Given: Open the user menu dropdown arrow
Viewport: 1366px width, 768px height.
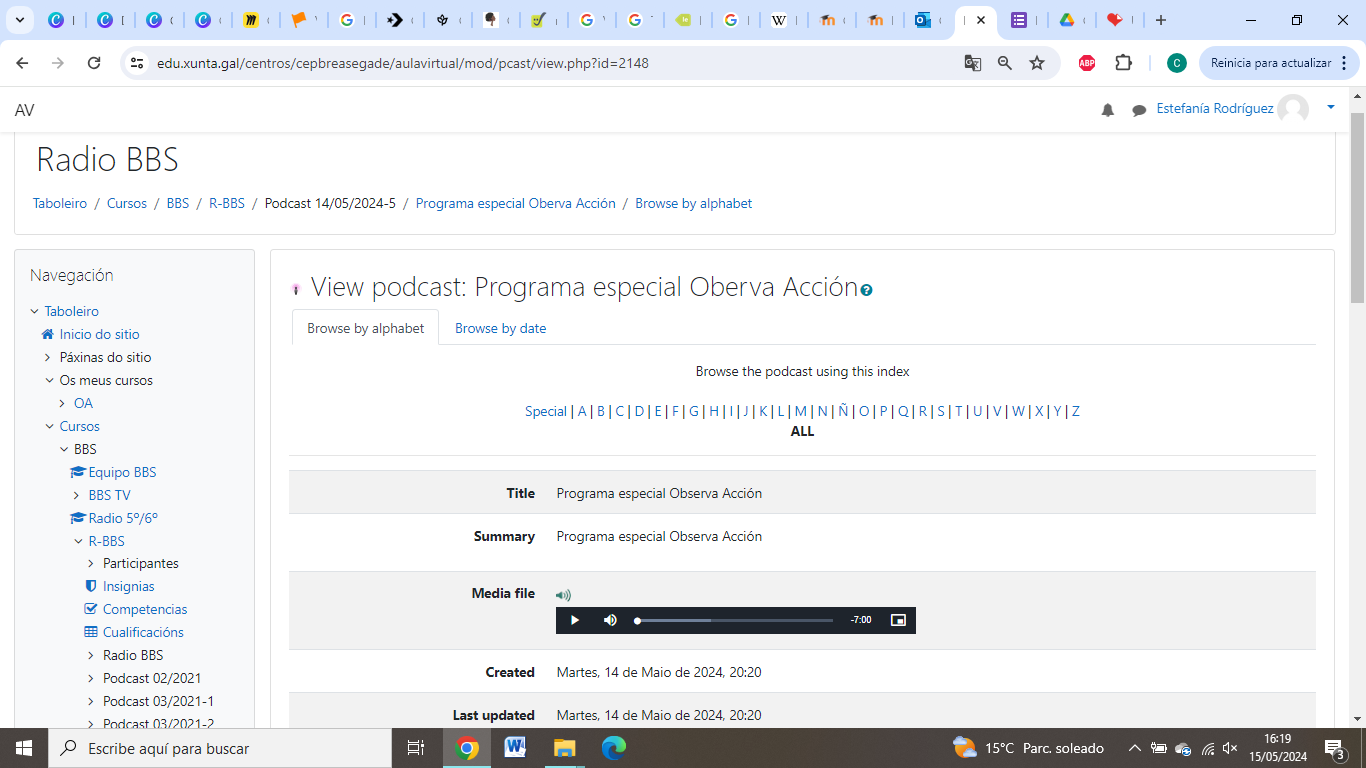Looking at the screenshot, I should (x=1330, y=107).
